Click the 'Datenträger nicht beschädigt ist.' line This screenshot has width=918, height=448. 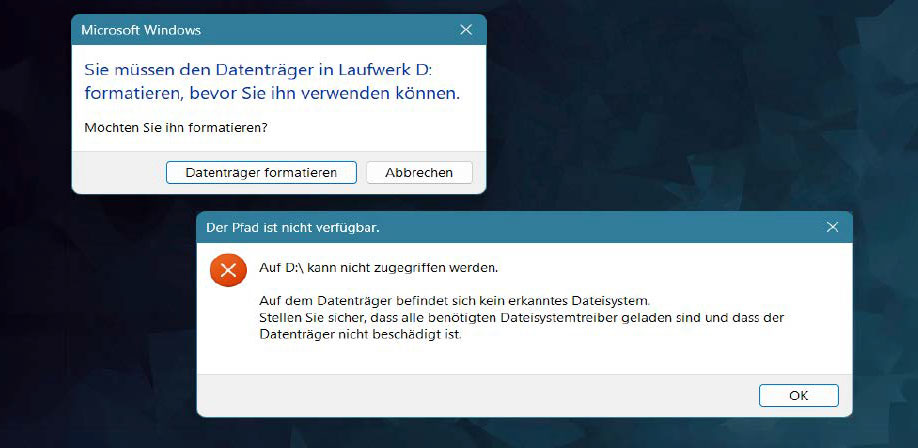[x=361, y=336]
